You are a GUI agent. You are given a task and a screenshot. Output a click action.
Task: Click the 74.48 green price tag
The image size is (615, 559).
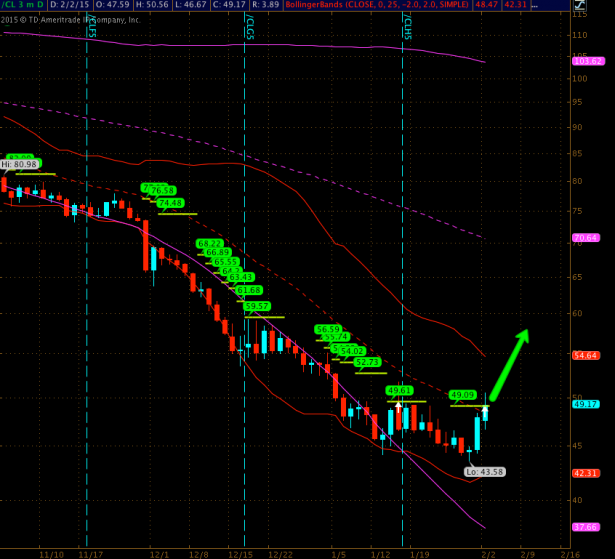coord(171,203)
